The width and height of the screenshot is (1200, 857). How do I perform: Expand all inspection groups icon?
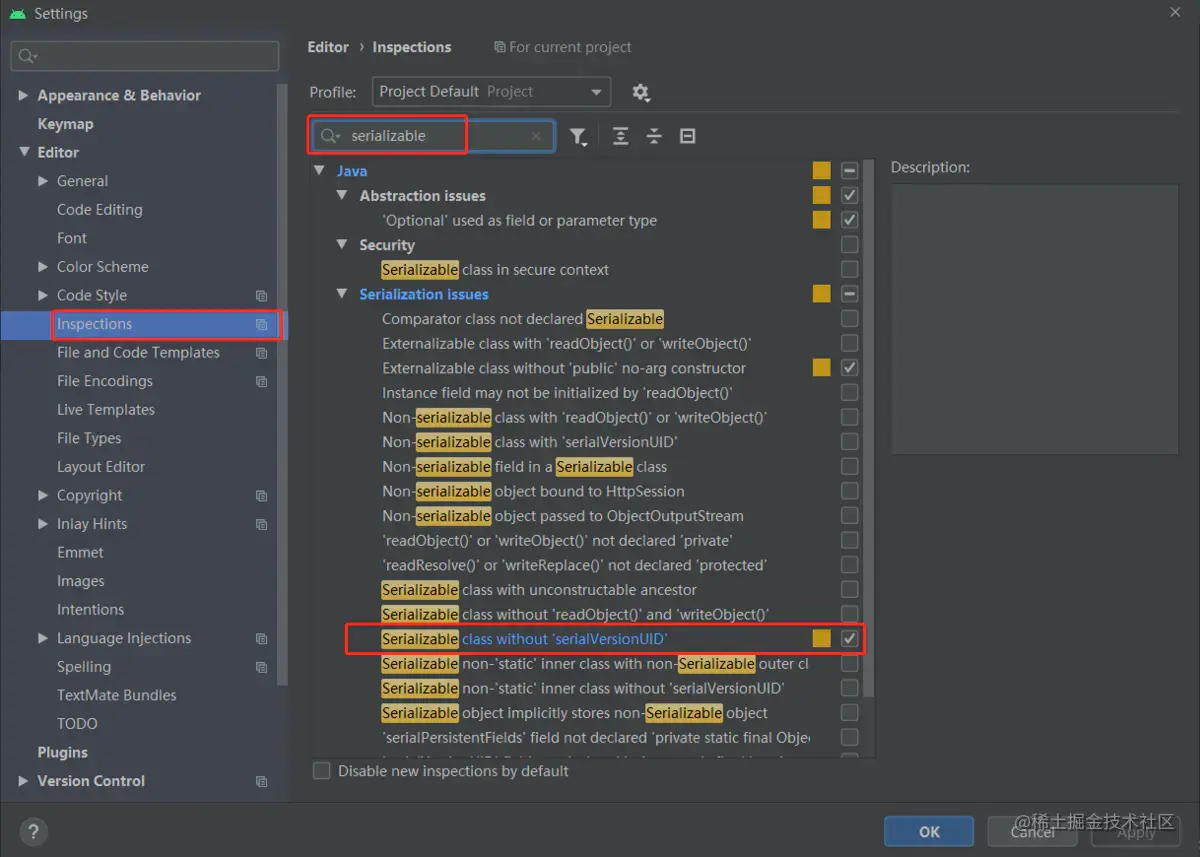point(620,136)
